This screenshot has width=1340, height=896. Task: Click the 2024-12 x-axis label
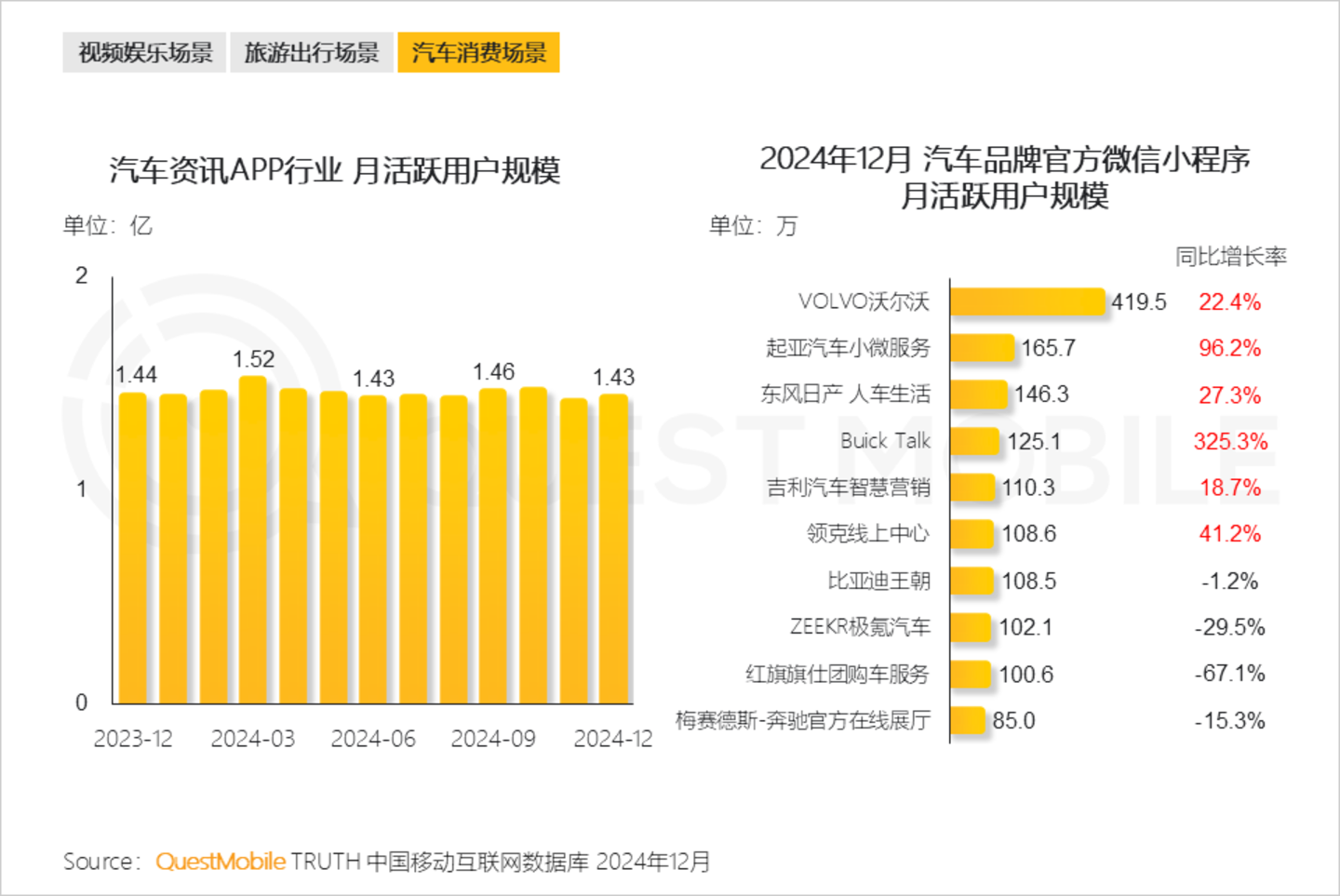point(612,739)
